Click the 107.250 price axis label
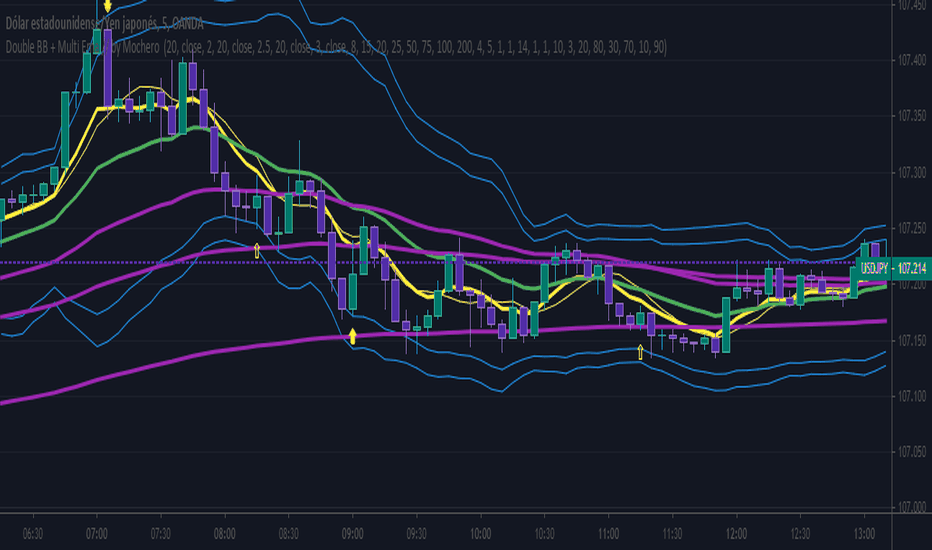This screenshot has width=932, height=550. click(x=912, y=228)
